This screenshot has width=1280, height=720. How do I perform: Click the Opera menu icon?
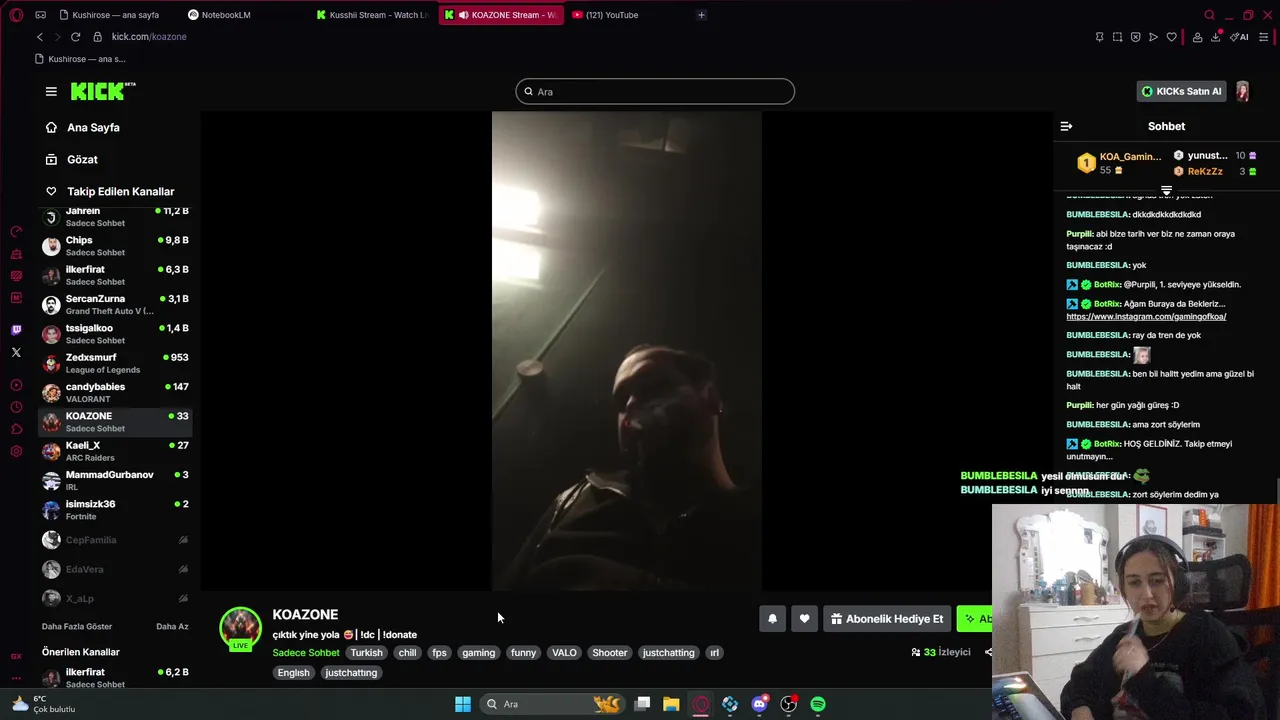(16, 15)
